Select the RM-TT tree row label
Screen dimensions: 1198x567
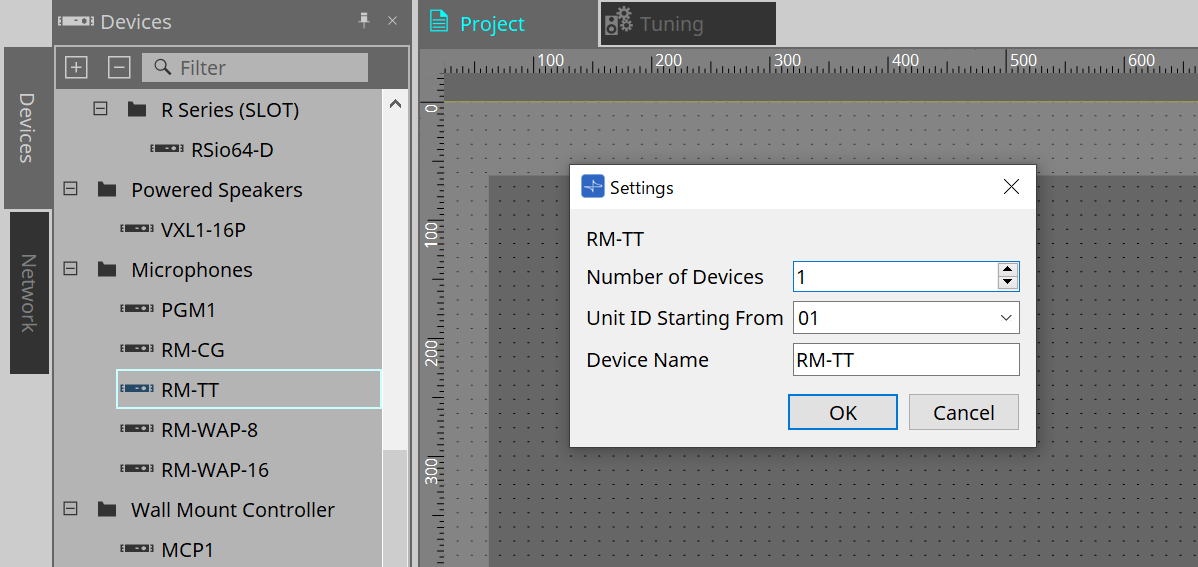tap(190, 390)
